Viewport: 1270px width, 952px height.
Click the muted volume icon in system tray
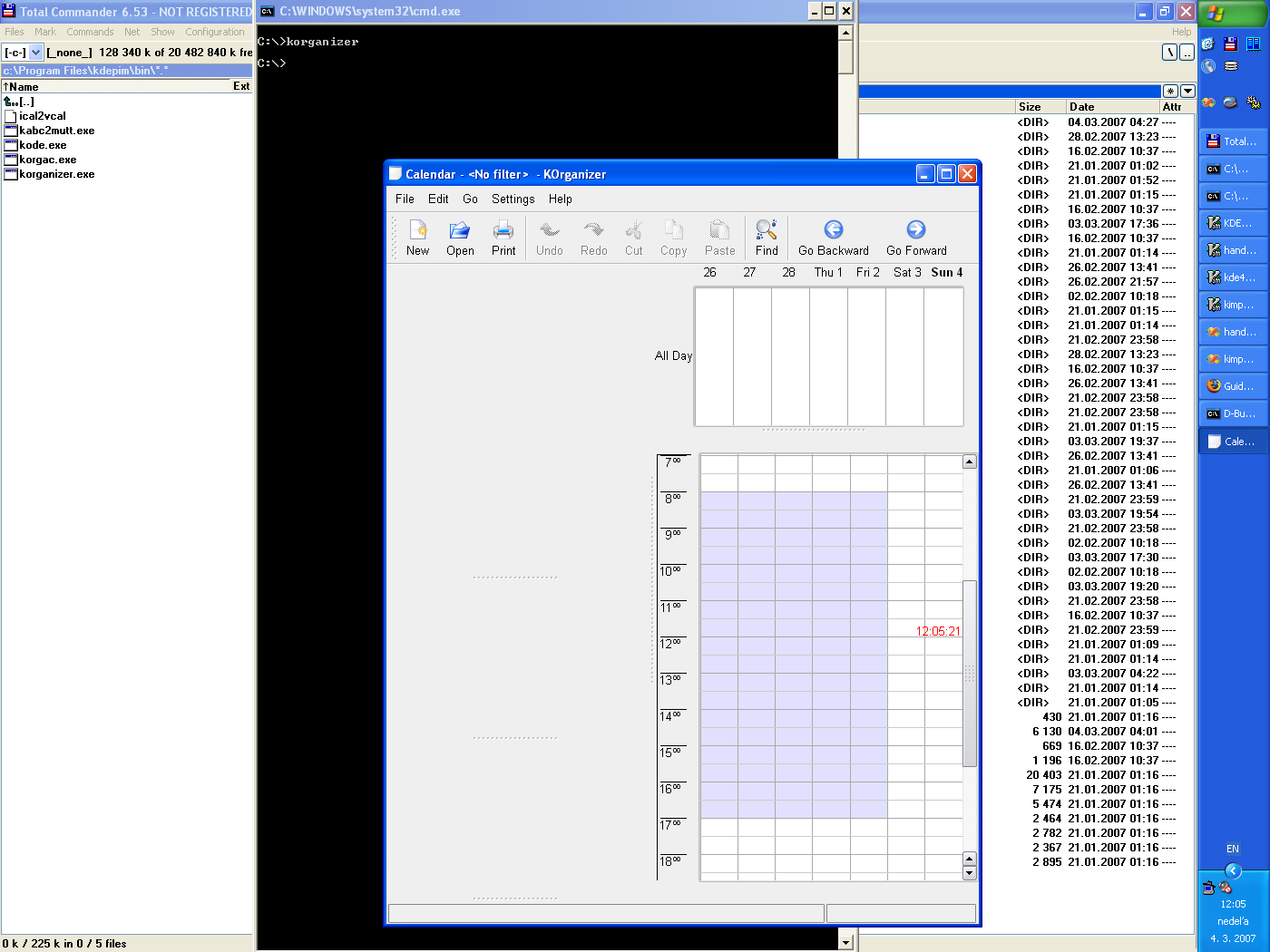pyautogui.click(x=1226, y=888)
